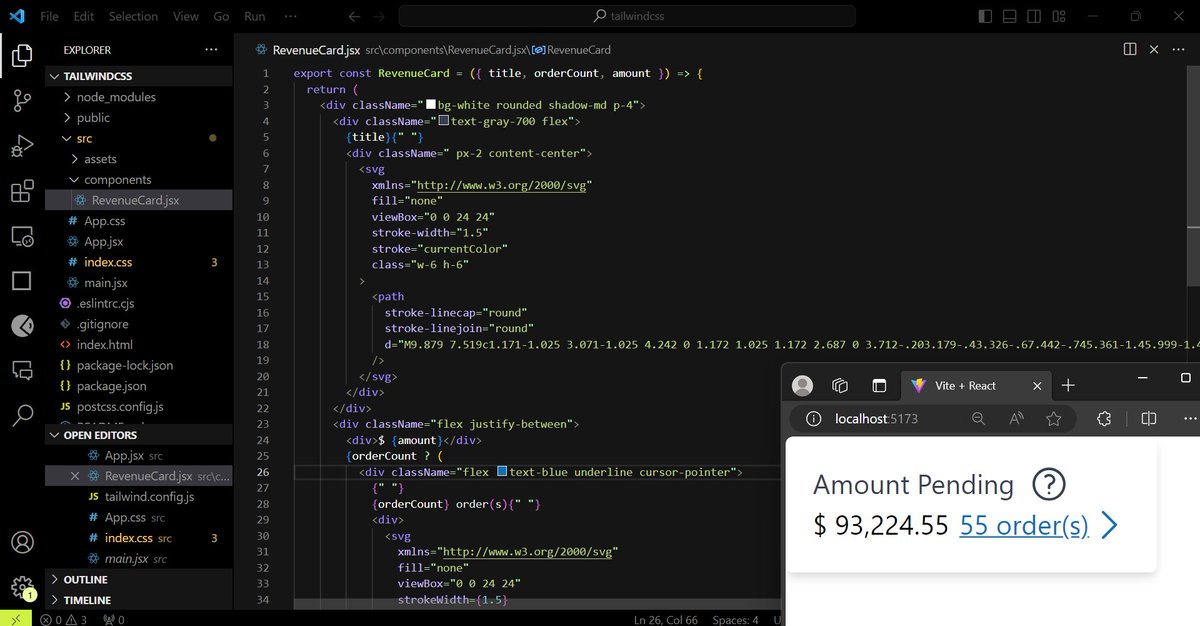Select the Vite + React browser tab
Viewport: 1200px width, 626px height.
pos(974,386)
